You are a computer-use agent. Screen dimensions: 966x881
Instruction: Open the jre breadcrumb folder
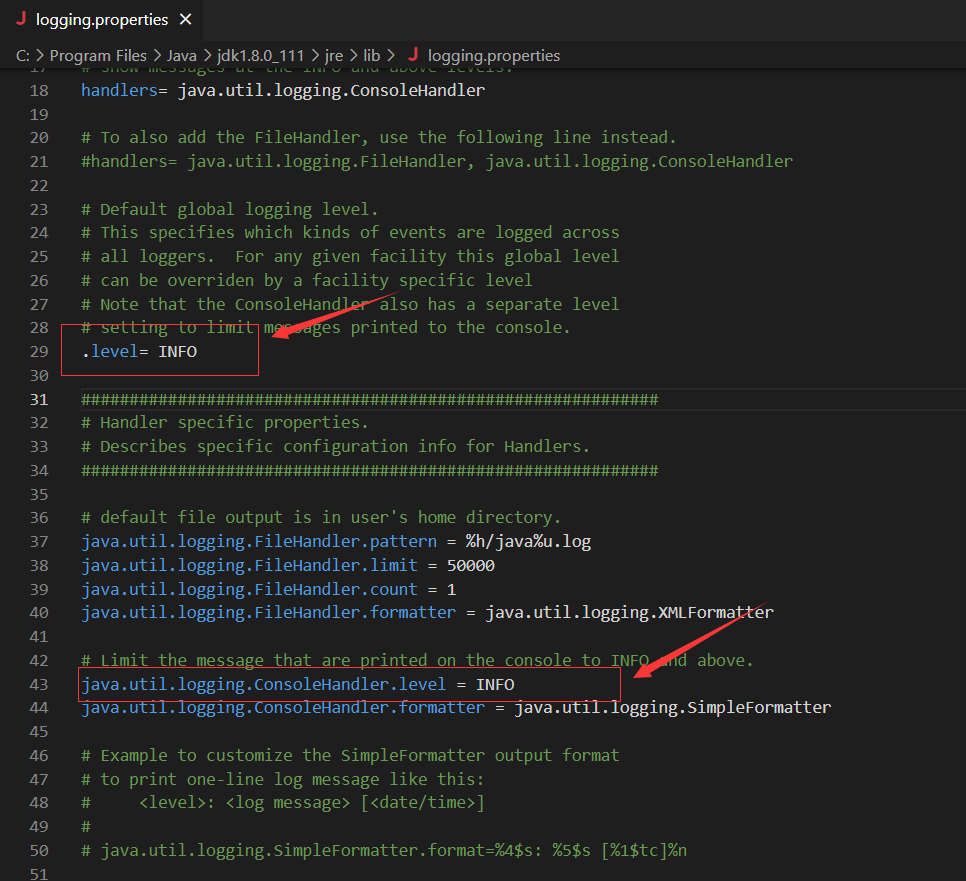pyautogui.click(x=334, y=56)
